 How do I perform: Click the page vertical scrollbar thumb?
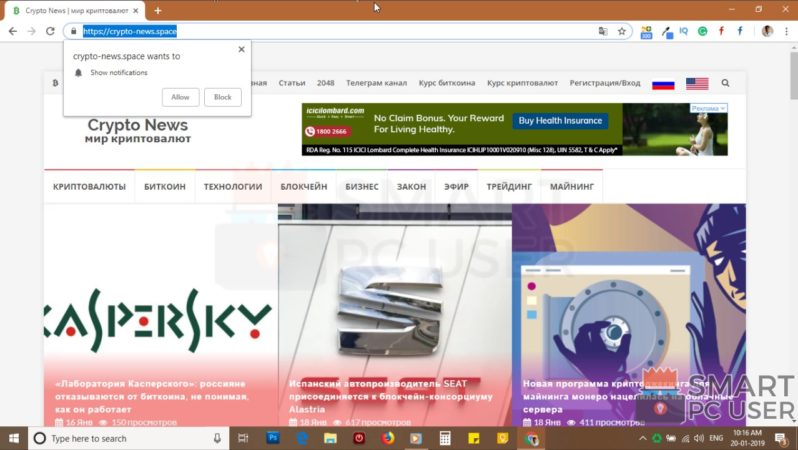coord(793,75)
